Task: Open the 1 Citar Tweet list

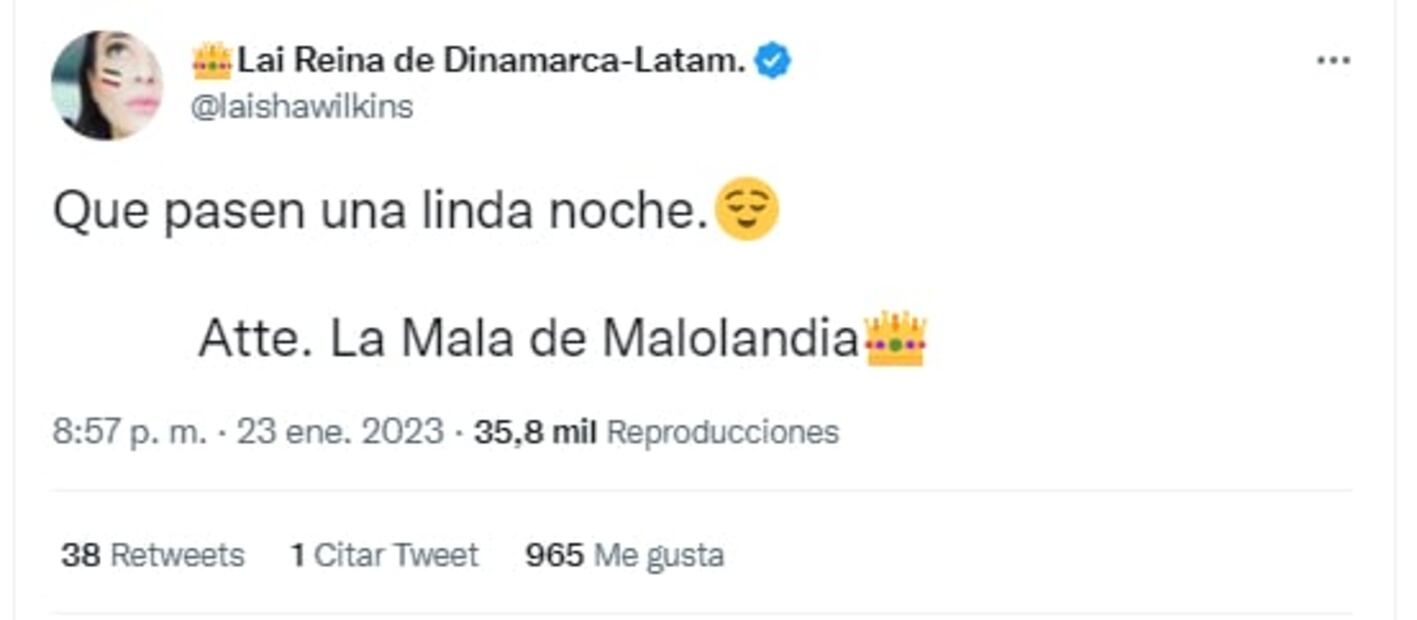Action: click(x=384, y=554)
